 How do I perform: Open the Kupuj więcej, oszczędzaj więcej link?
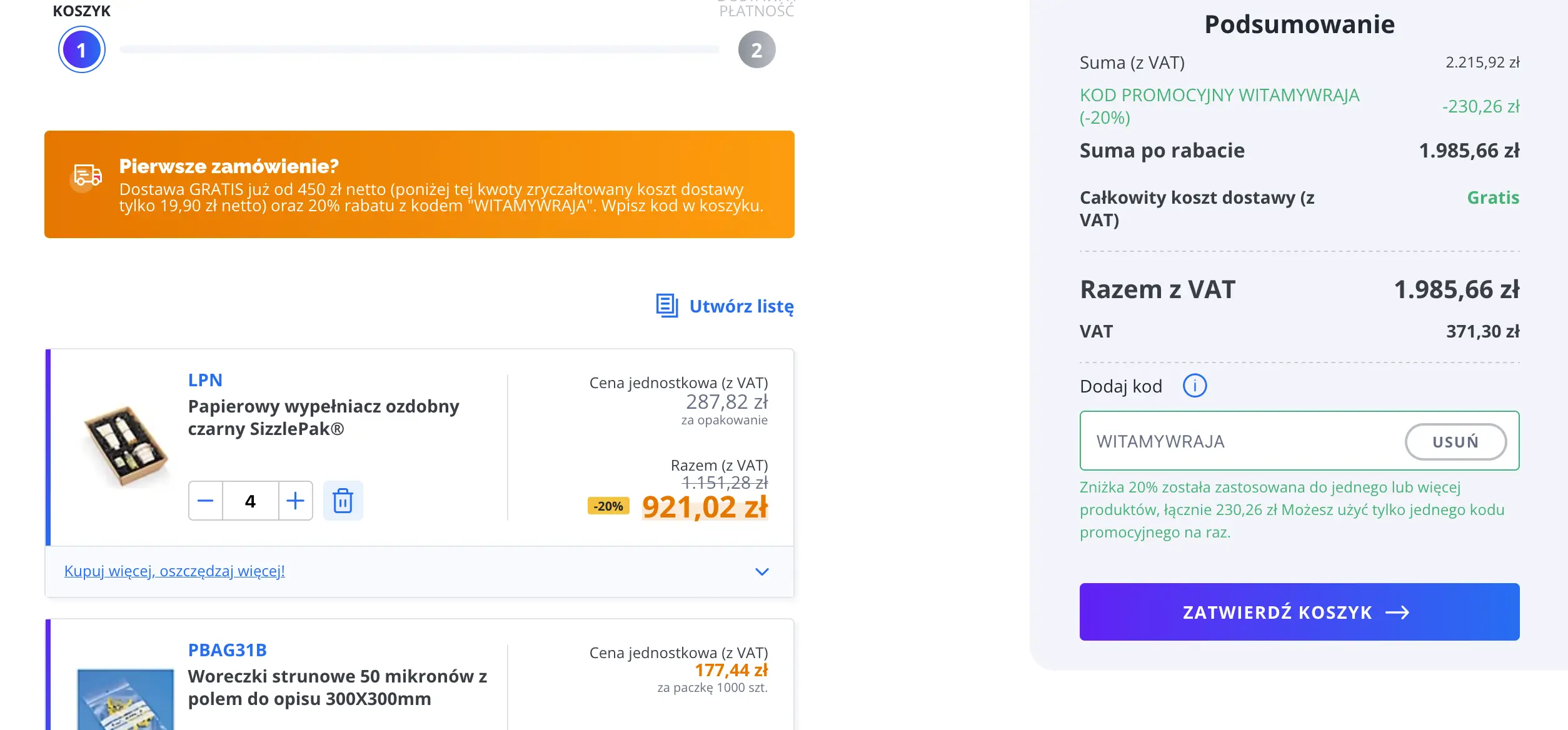point(174,571)
